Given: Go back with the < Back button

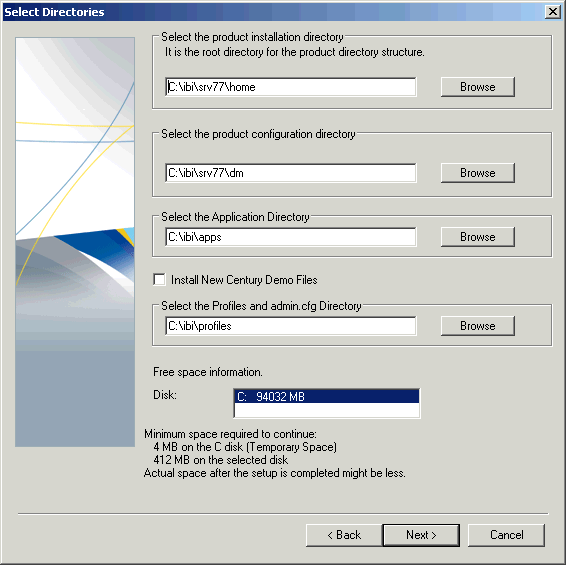Looking at the screenshot, I should (x=344, y=535).
